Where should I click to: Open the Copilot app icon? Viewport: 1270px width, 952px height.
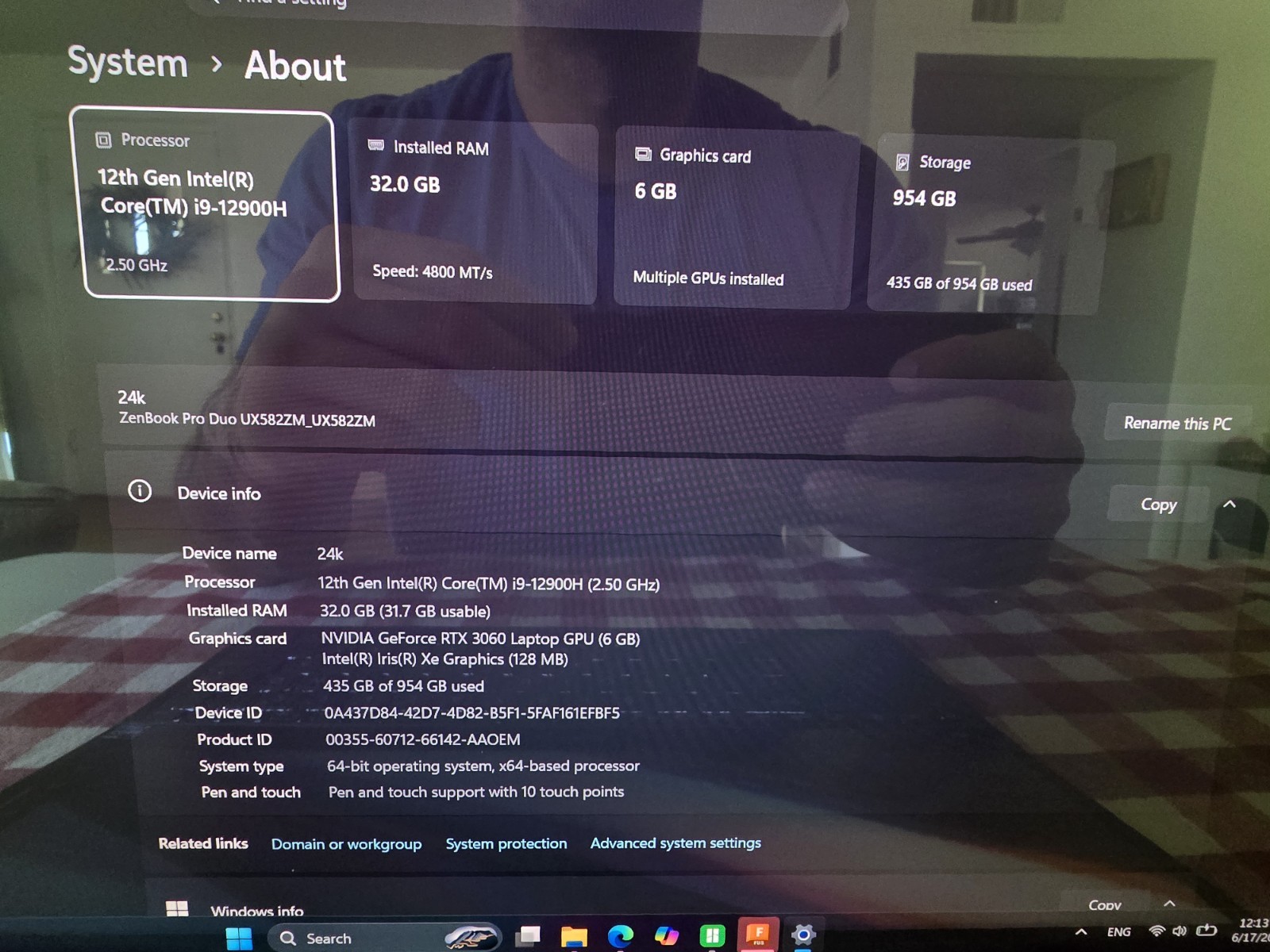coord(666,936)
